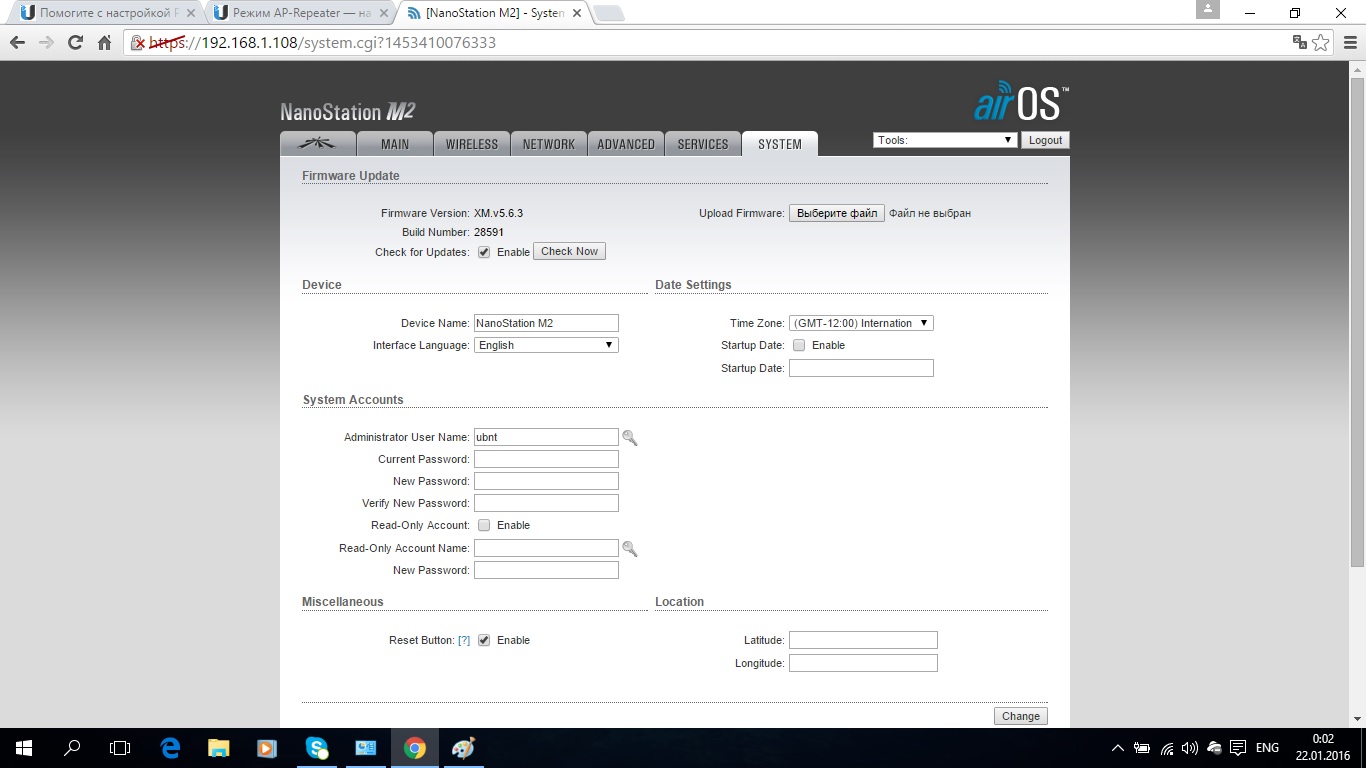Switch to the SERVICES tab
1366x768 pixels.
pyautogui.click(x=703, y=144)
